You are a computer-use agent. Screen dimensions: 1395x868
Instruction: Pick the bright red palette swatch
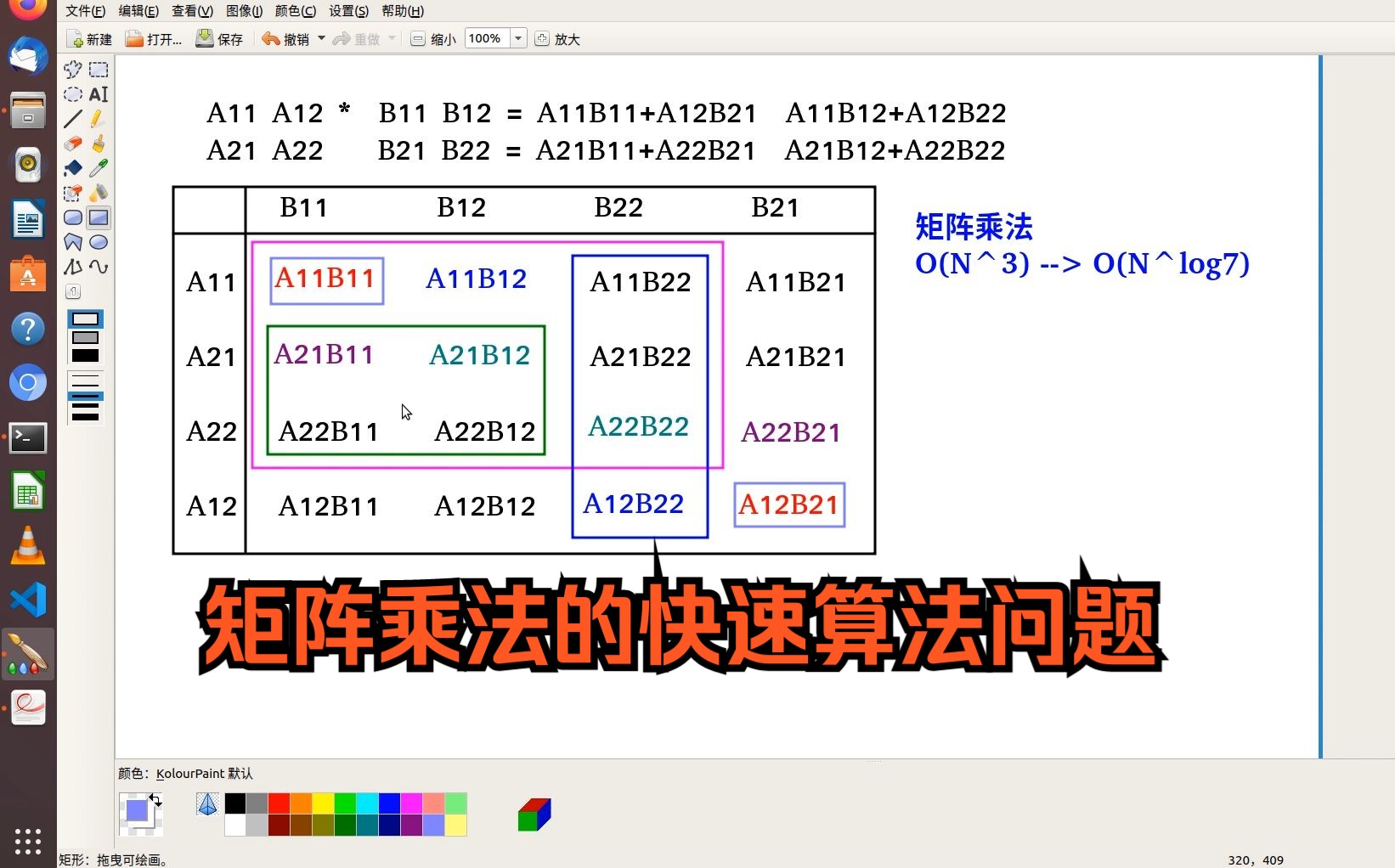click(x=280, y=803)
